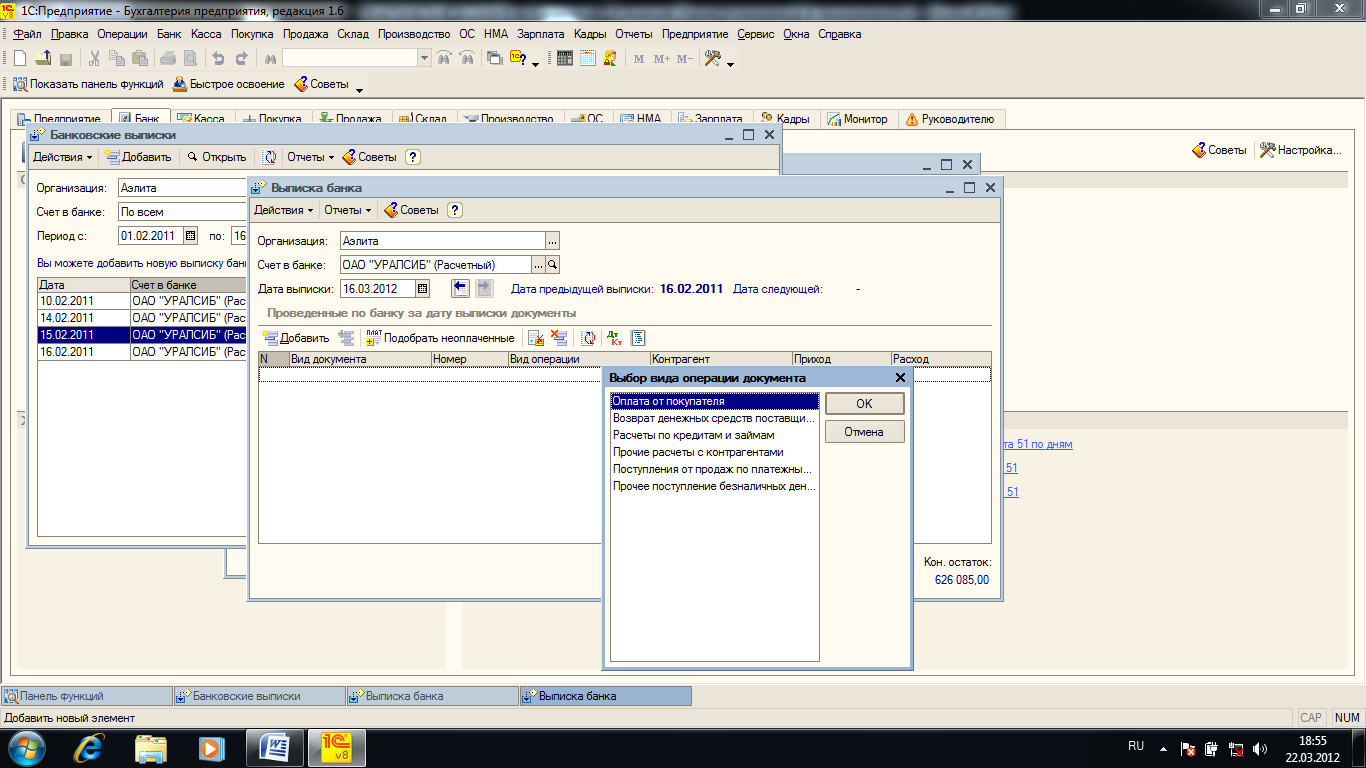
Task: Click the New document icon in main toolbar
Action: click(19, 58)
